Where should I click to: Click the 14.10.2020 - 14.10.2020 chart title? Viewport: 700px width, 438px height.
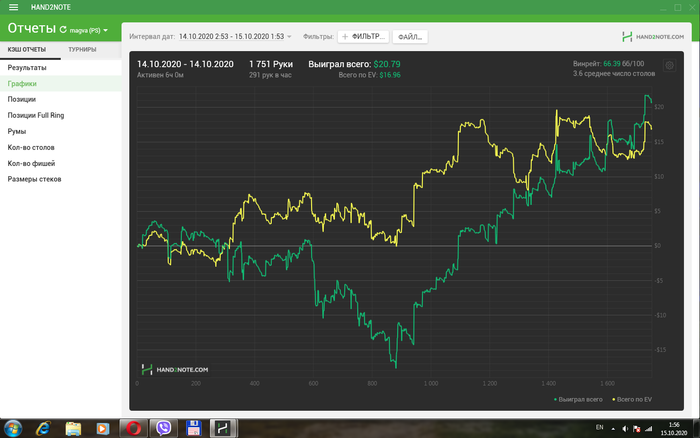coord(185,64)
